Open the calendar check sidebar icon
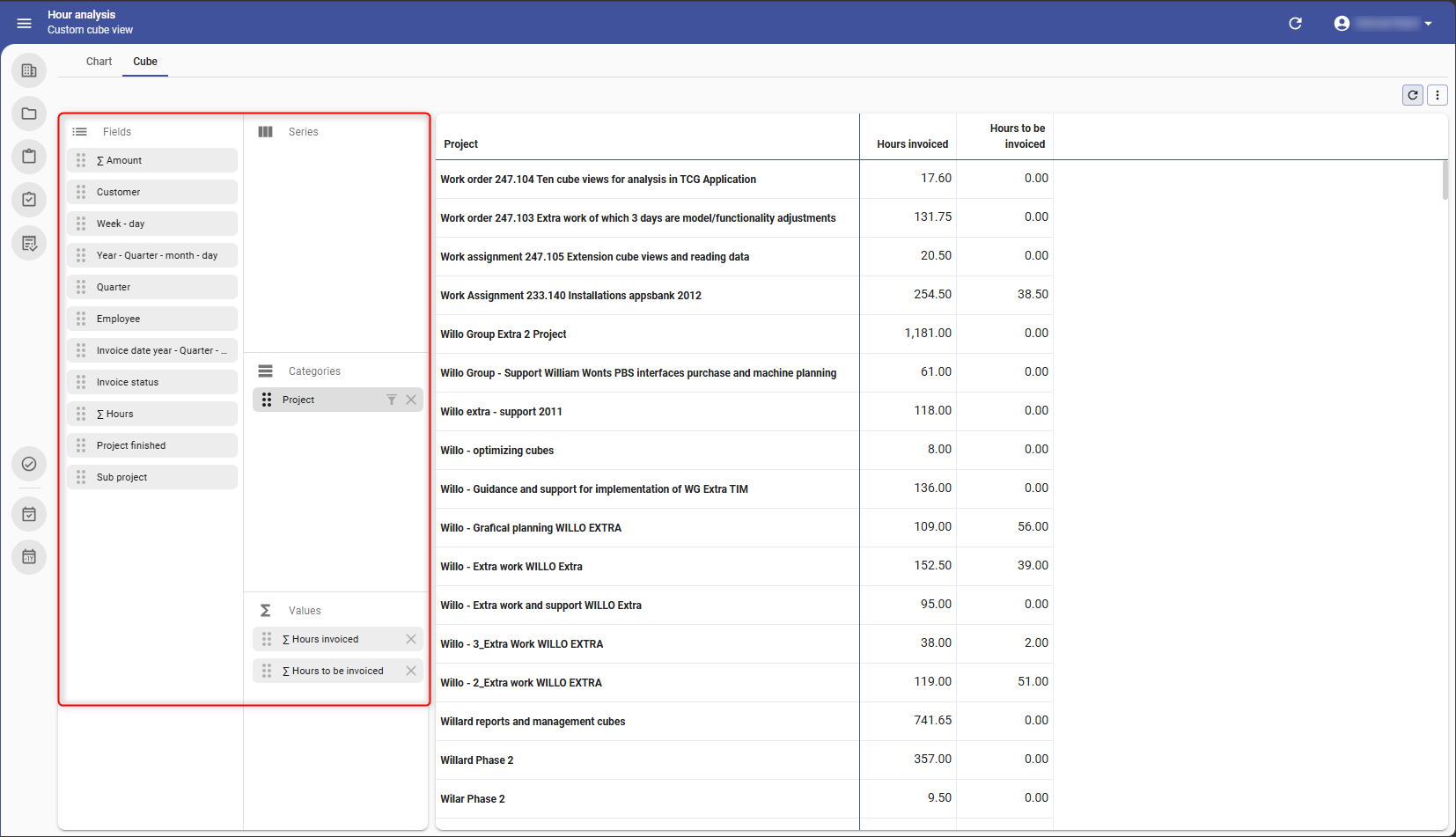This screenshot has width=1456, height=837. 29,514
